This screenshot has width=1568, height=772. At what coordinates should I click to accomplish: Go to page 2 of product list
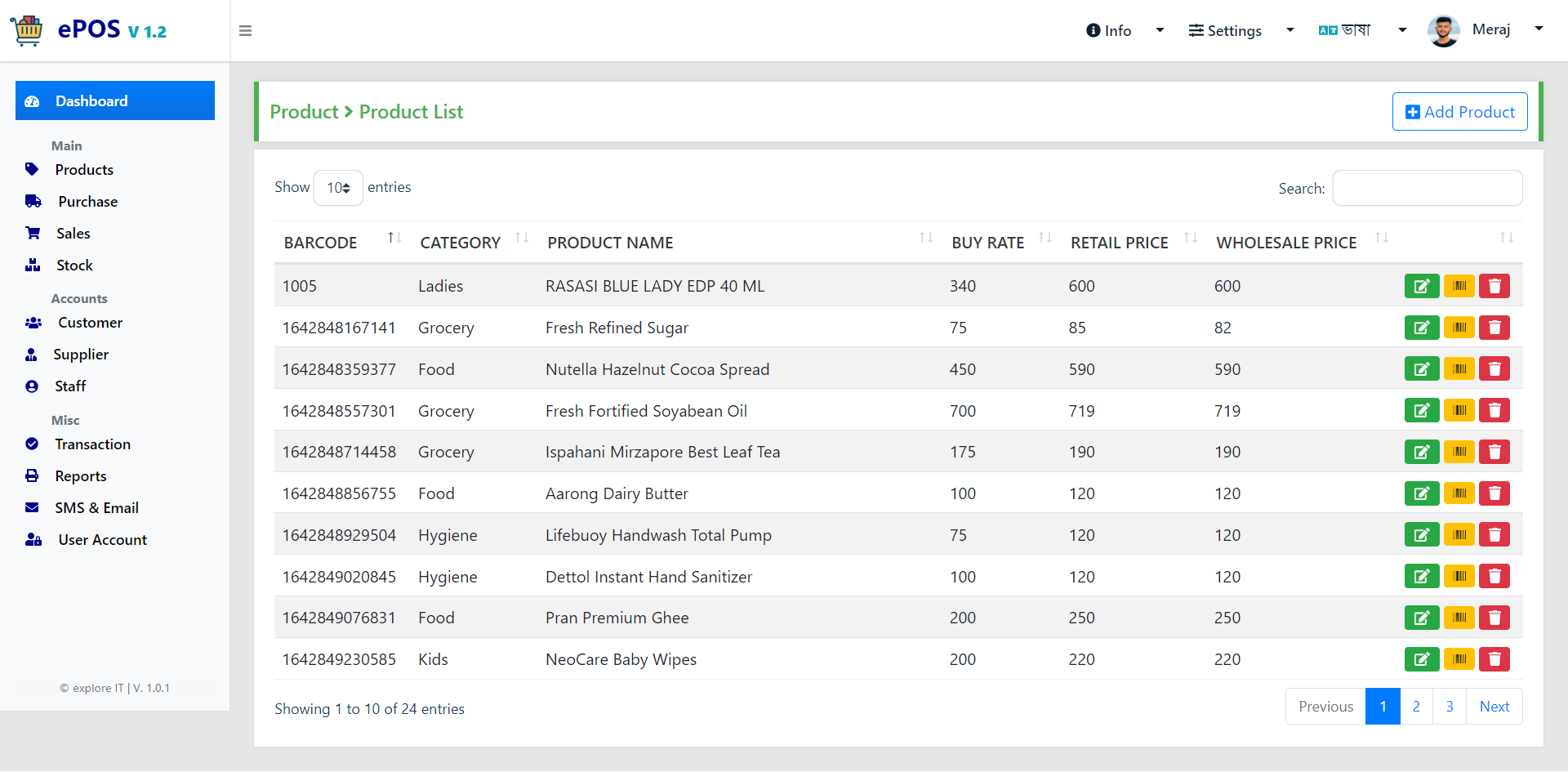click(1416, 707)
